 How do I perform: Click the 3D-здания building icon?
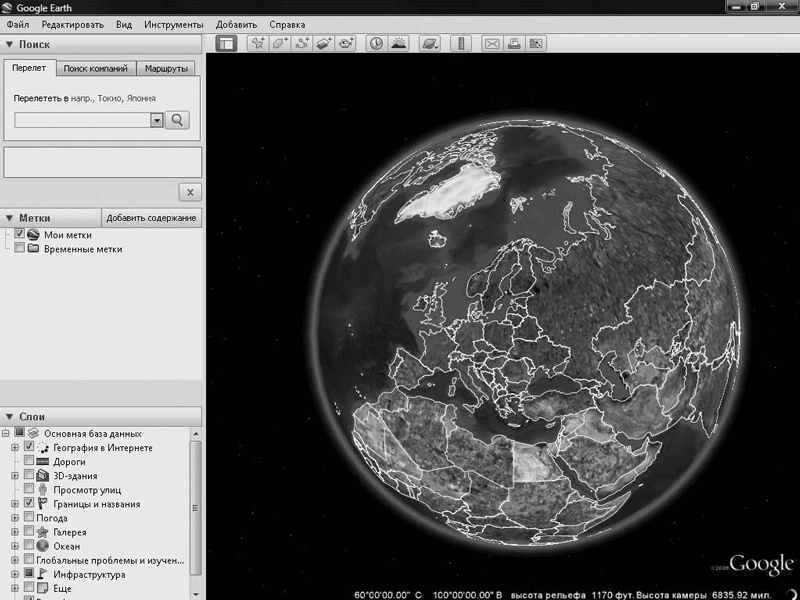[x=43, y=476]
